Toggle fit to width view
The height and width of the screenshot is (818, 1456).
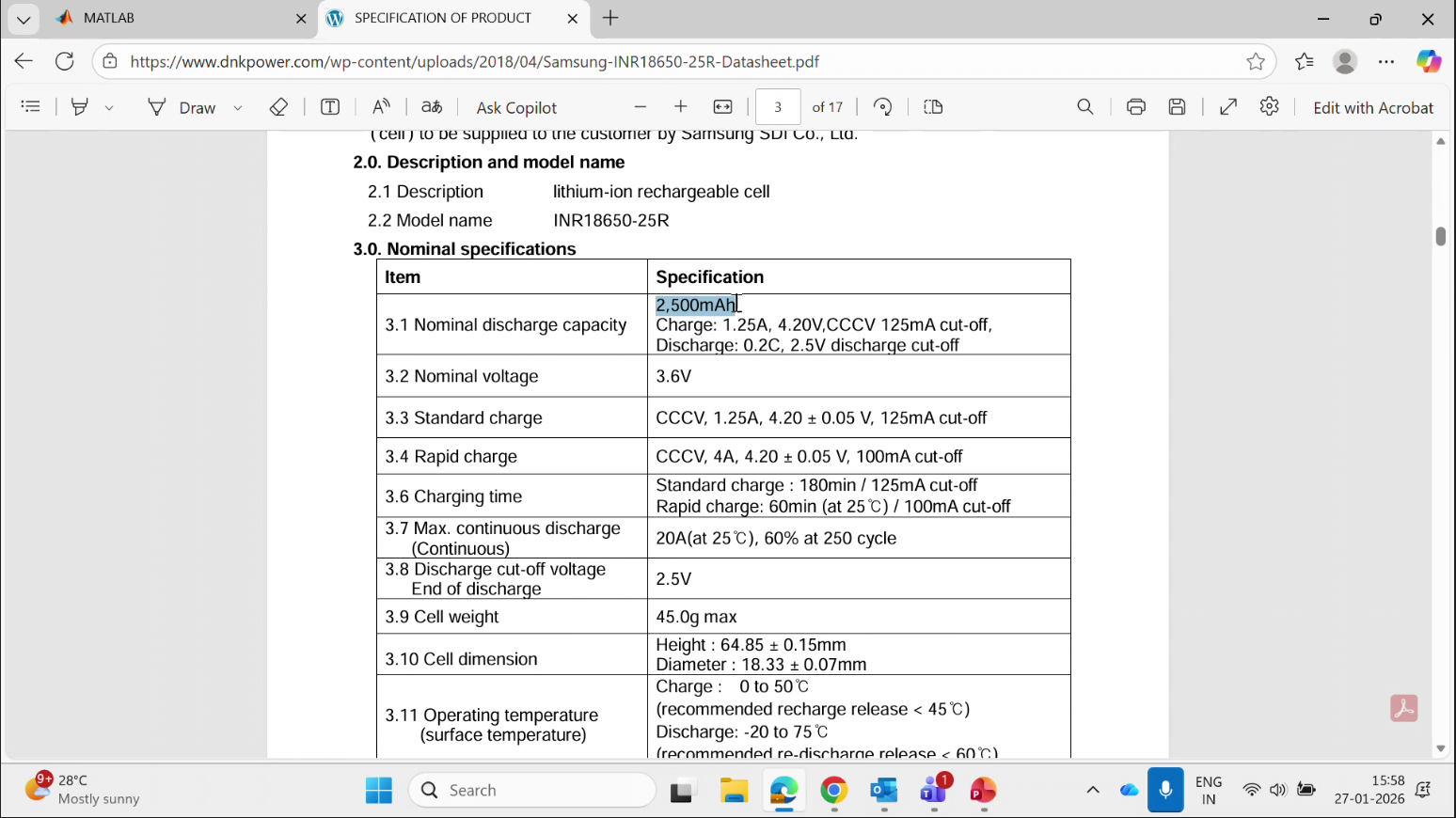click(x=722, y=107)
